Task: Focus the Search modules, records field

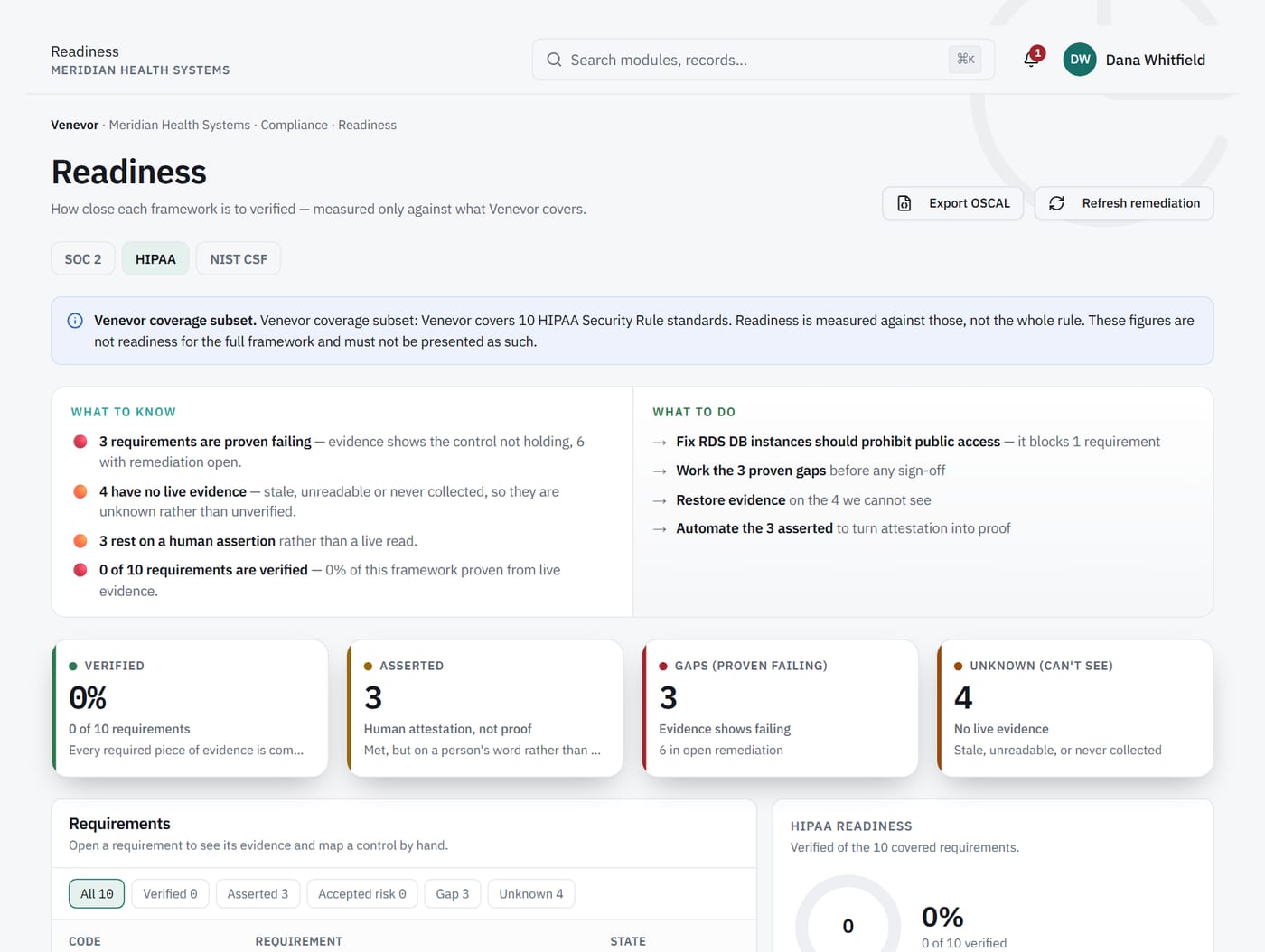Action: click(763, 60)
